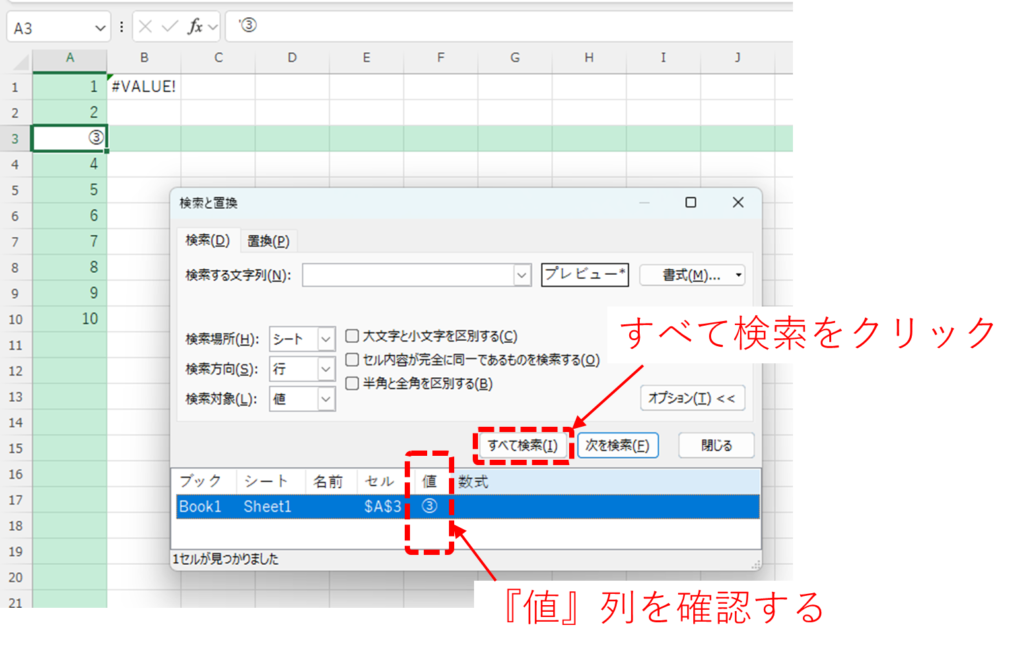Open the 検索方向 dropdown
The width and height of the screenshot is (1024, 656).
pyautogui.click(x=326, y=369)
